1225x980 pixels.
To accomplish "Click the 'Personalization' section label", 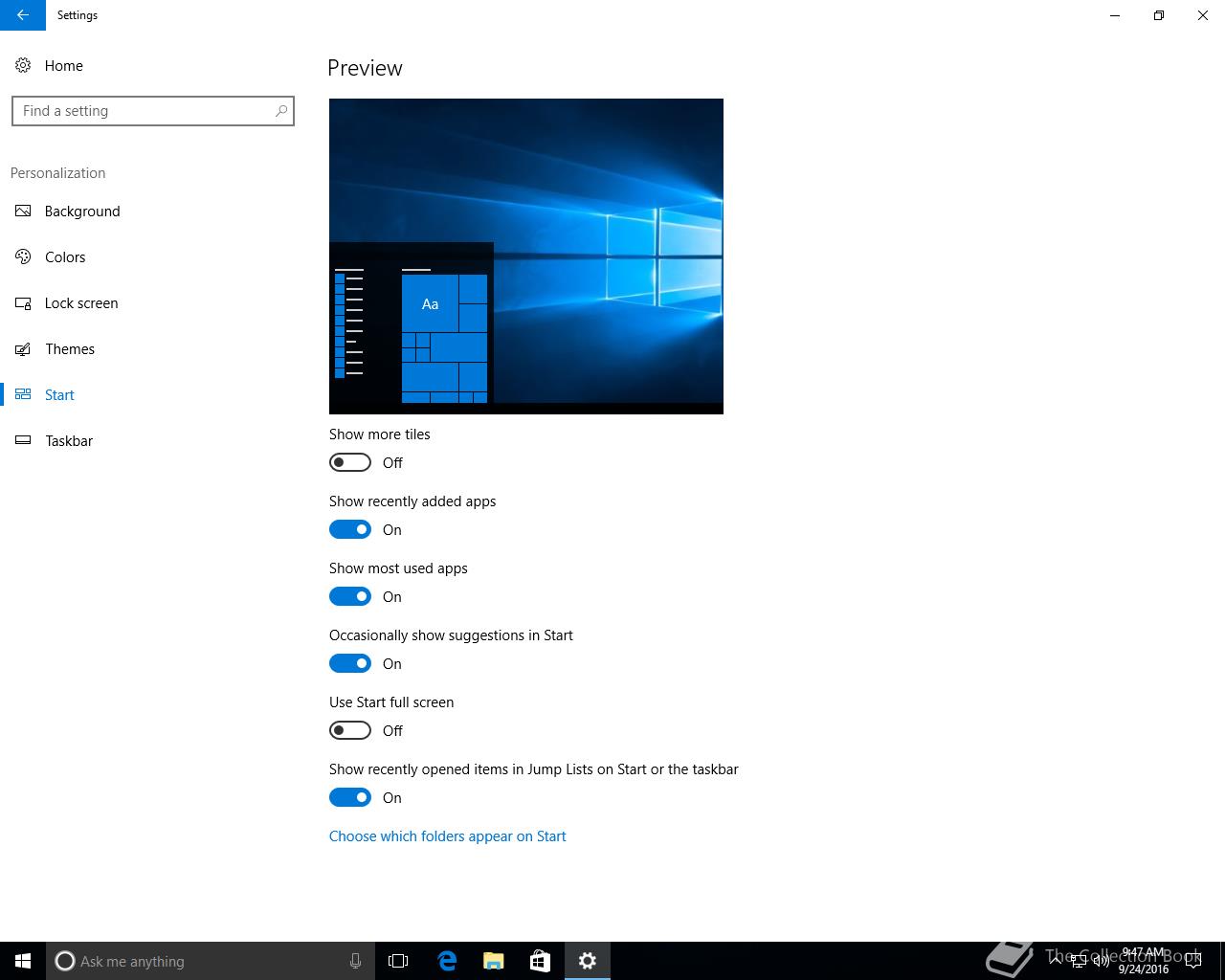I will click(x=57, y=173).
